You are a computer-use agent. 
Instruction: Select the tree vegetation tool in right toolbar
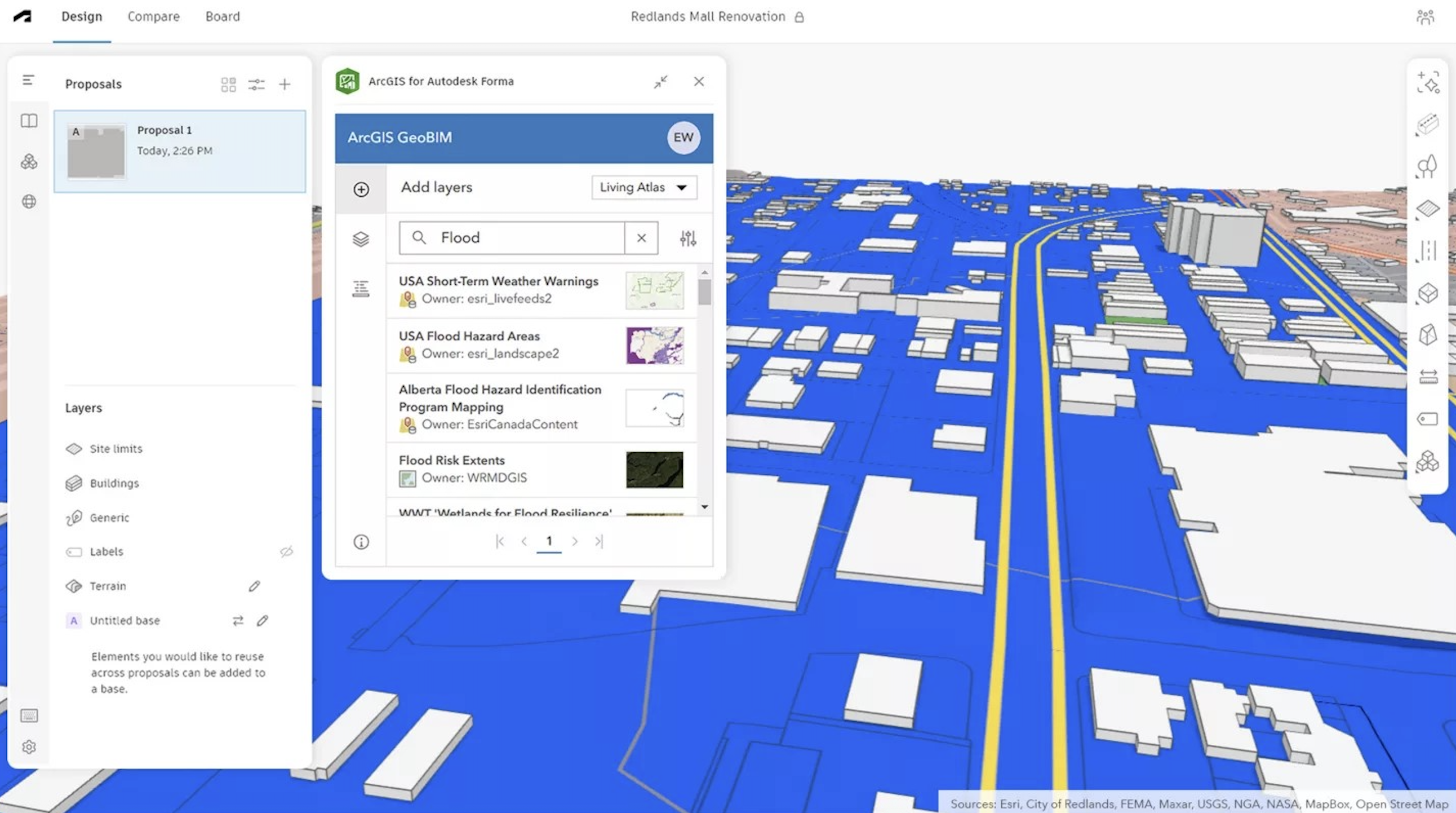(x=1427, y=167)
